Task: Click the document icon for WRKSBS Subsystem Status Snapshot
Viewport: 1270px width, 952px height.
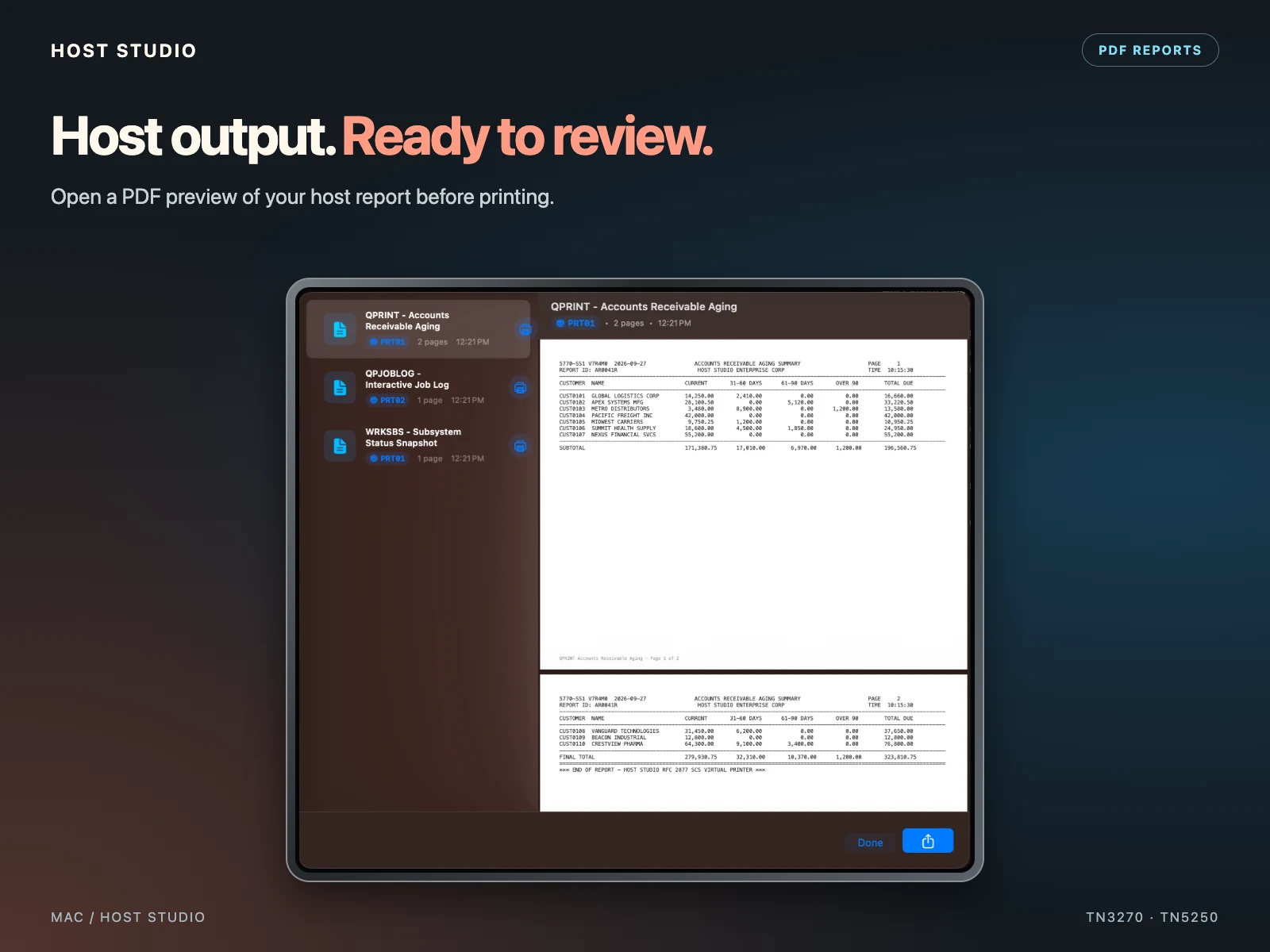Action: [340, 446]
